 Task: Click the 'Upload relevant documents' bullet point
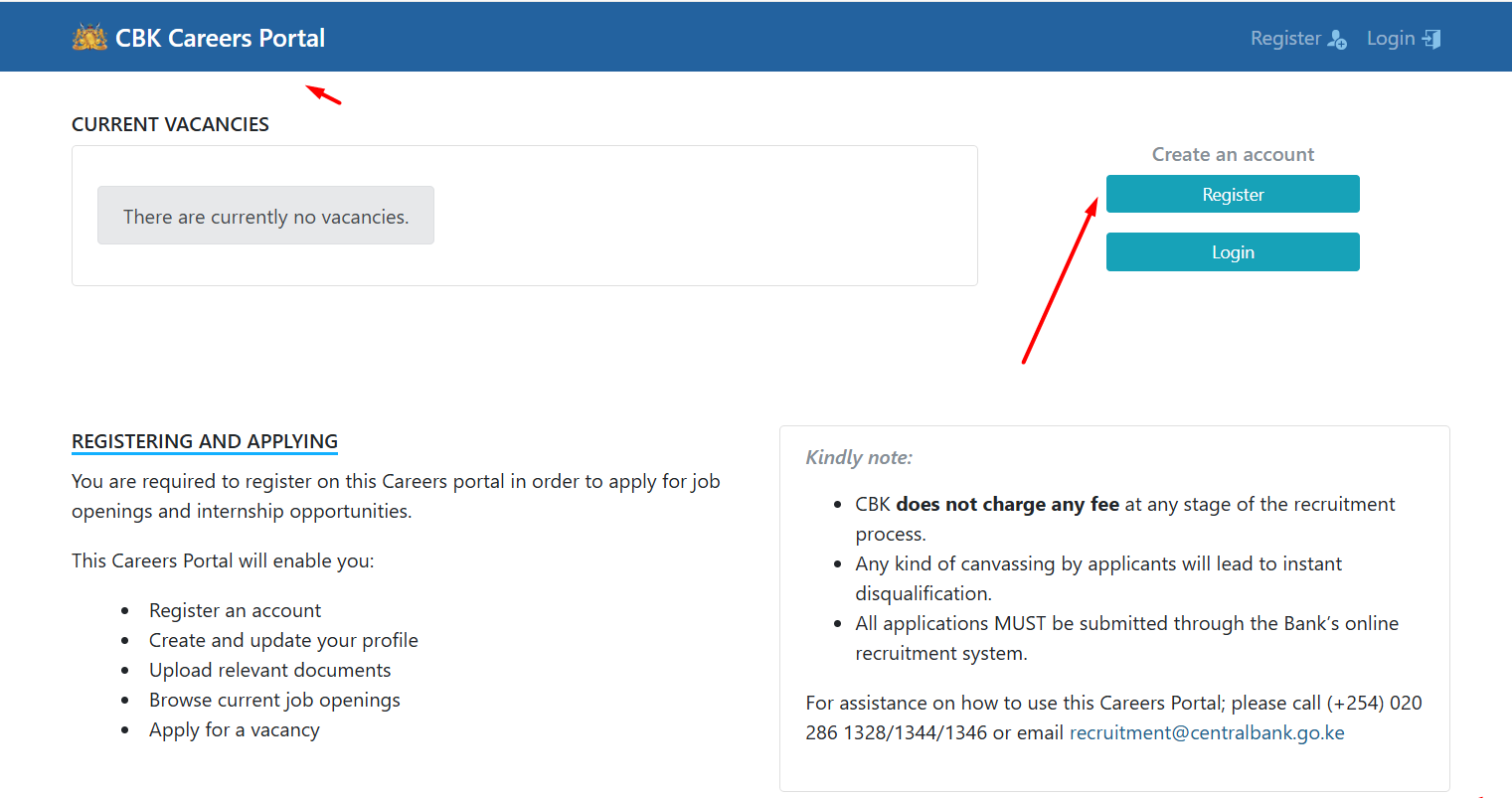tap(269, 670)
